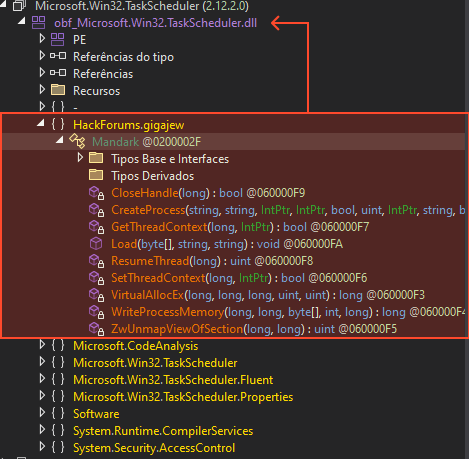Open CreateProcess method entry
This screenshot has width=469, height=459.
(x=288, y=210)
